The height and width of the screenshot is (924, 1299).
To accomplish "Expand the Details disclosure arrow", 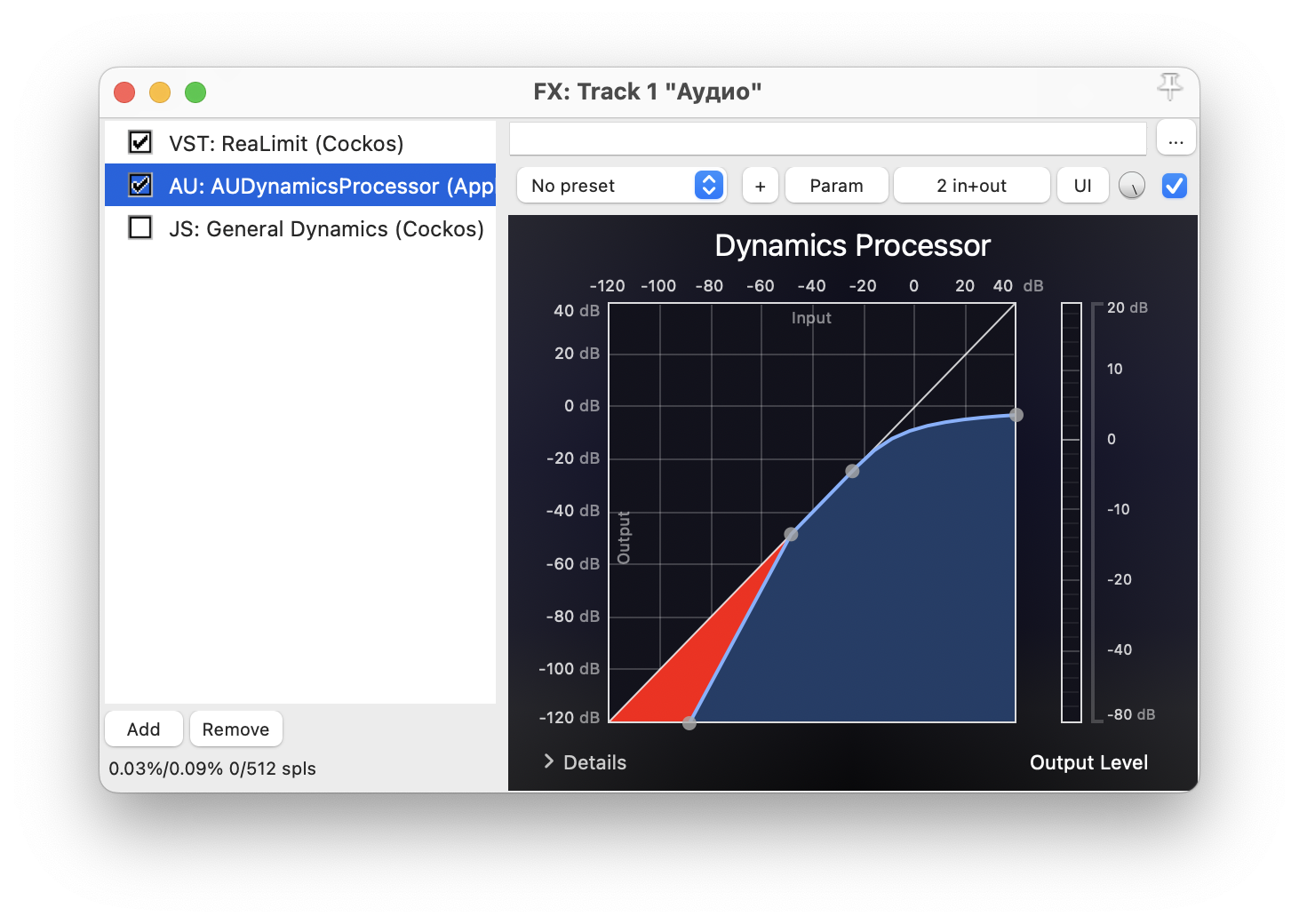I will coord(549,761).
